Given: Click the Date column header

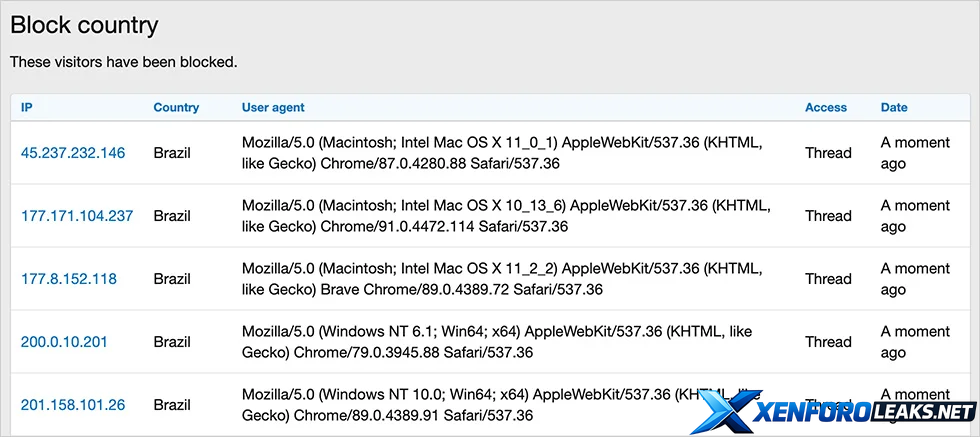Looking at the screenshot, I should (894, 107).
